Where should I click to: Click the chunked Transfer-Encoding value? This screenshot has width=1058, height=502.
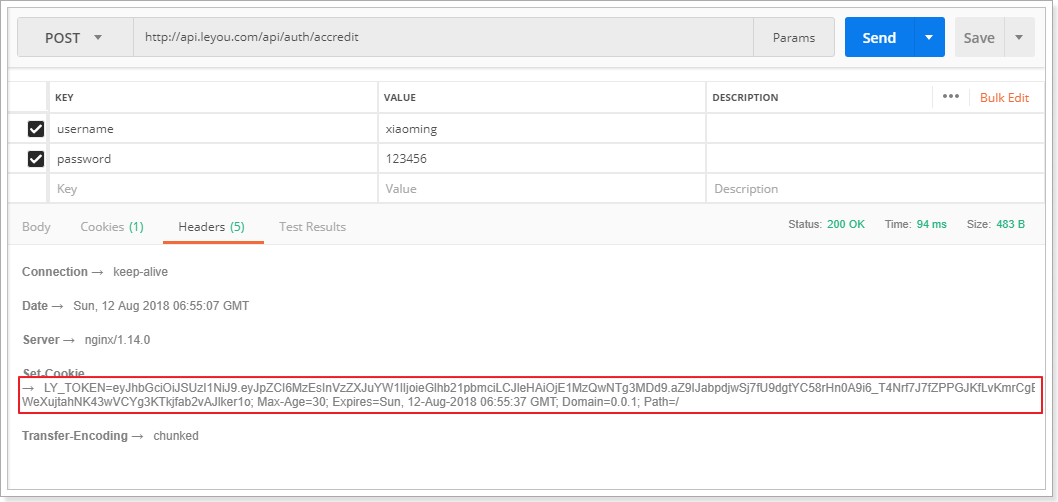[176, 436]
